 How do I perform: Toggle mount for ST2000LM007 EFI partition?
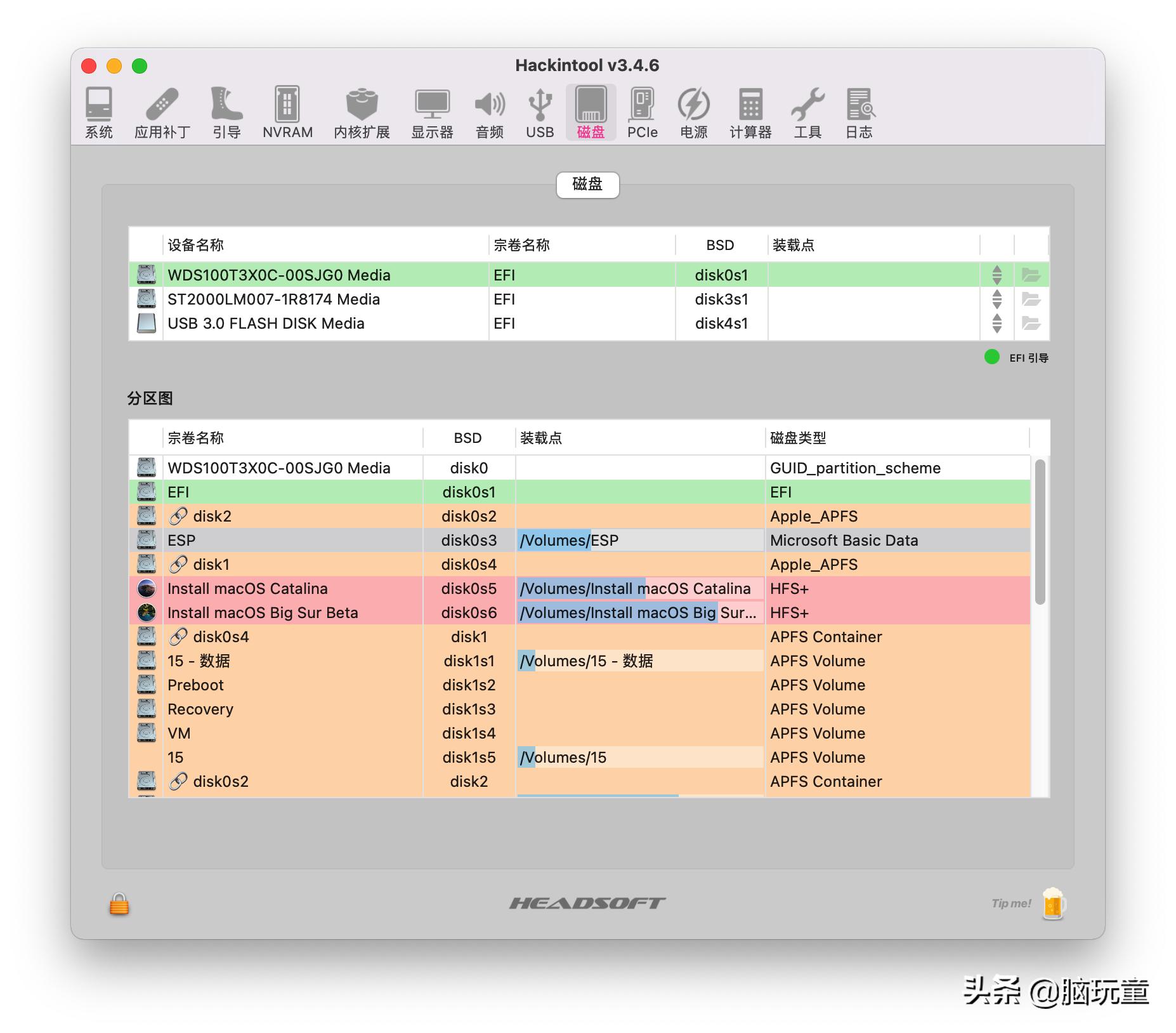point(996,299)
